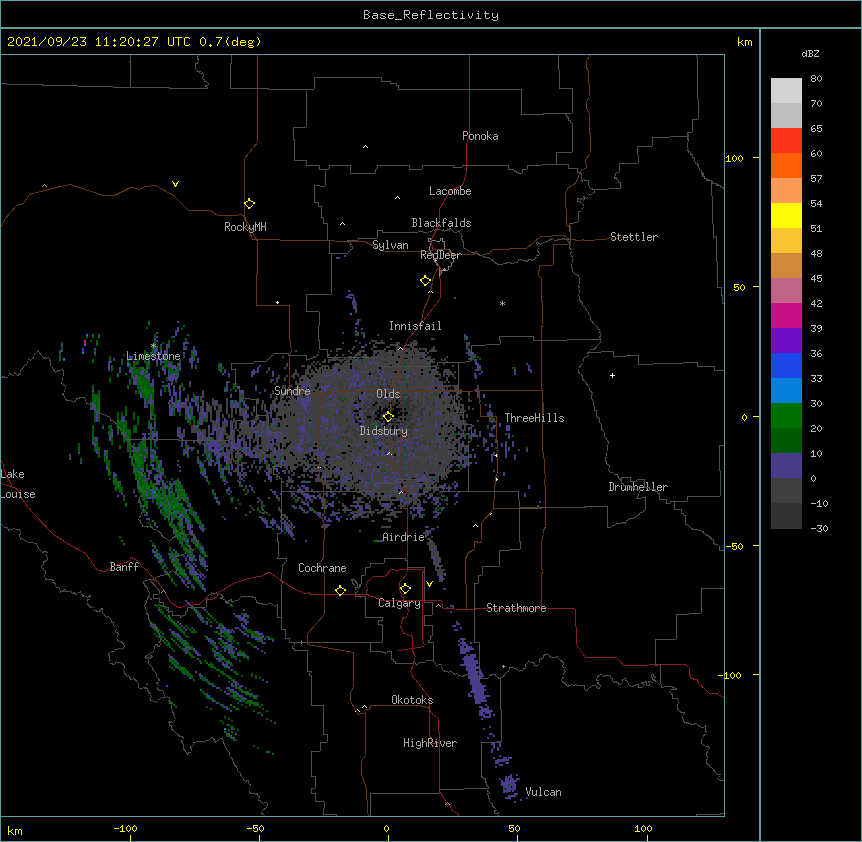862x842 pixels.
Task: Select the magenta 42 dBZ color swatch
Action: pyautogui.click(x=786, y=315)
